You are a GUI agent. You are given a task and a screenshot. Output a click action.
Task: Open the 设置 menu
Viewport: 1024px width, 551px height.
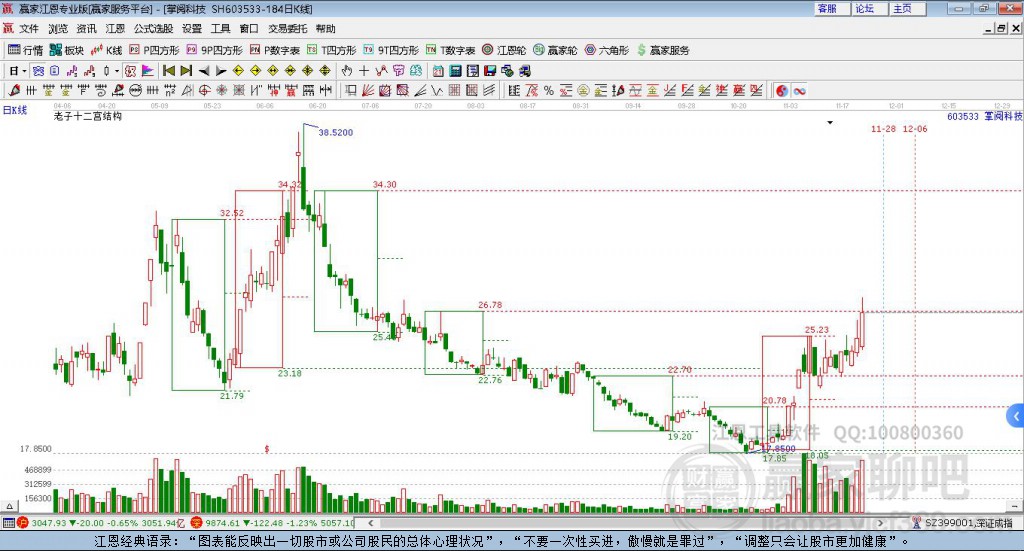click(x=192, y=29)
